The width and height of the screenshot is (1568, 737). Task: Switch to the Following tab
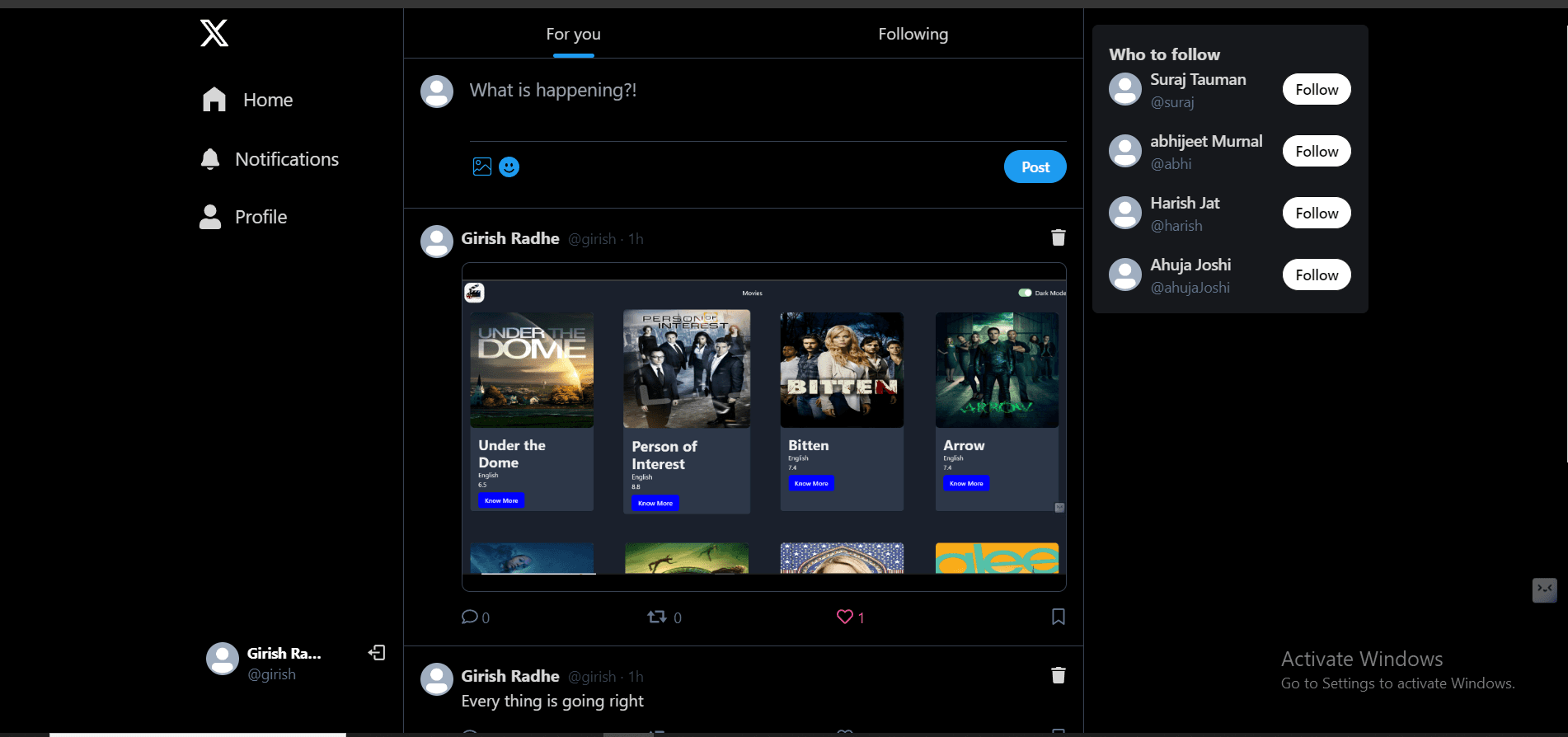[x=913, y=34]
